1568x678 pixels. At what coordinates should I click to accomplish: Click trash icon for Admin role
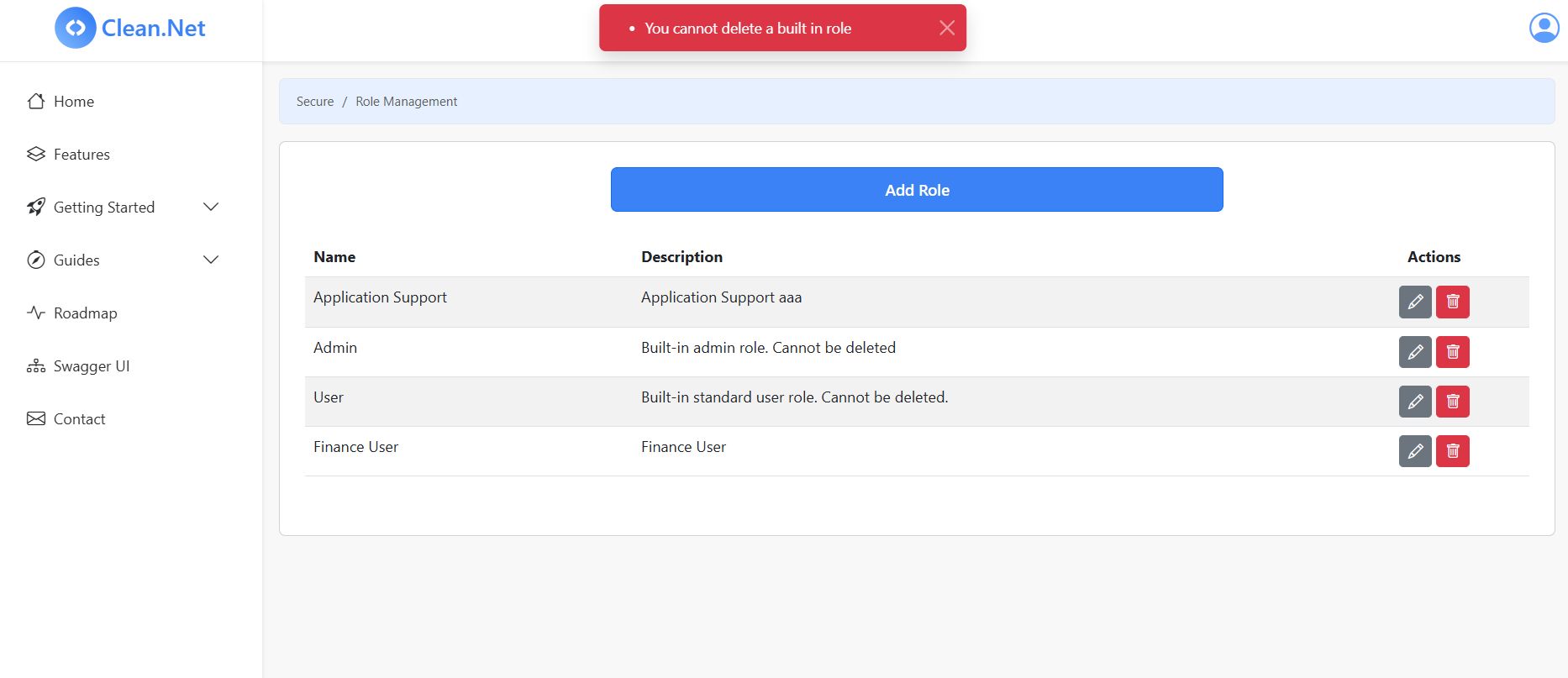[x=1452, y=352]
